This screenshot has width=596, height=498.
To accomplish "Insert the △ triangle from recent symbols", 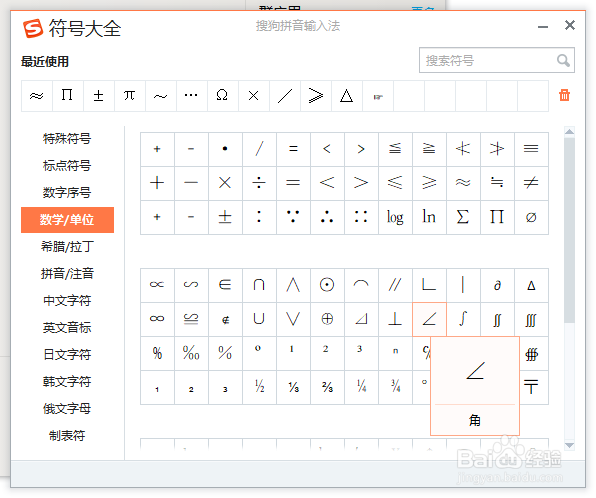I will (x=346, y=95).
